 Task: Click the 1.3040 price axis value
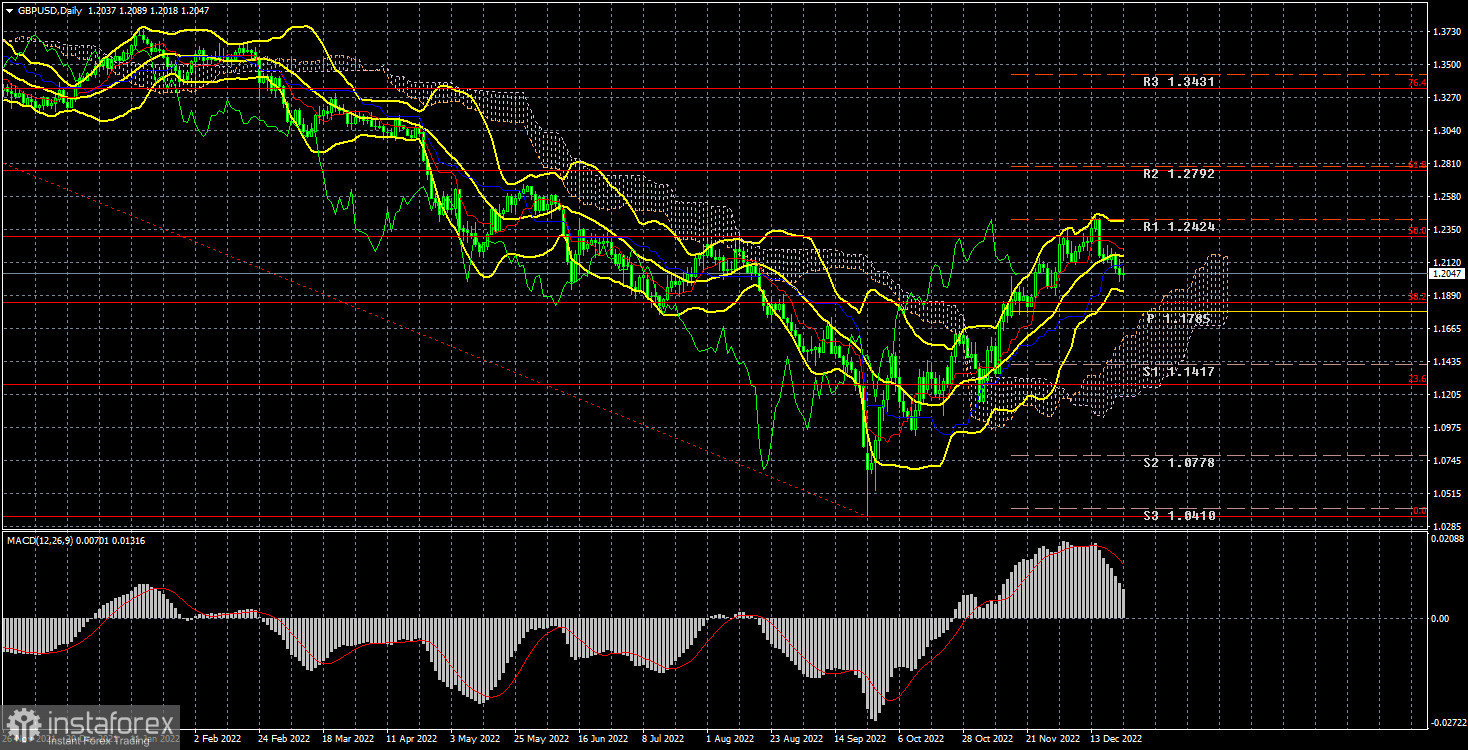pyautogui.click(x=1447, y=131)
